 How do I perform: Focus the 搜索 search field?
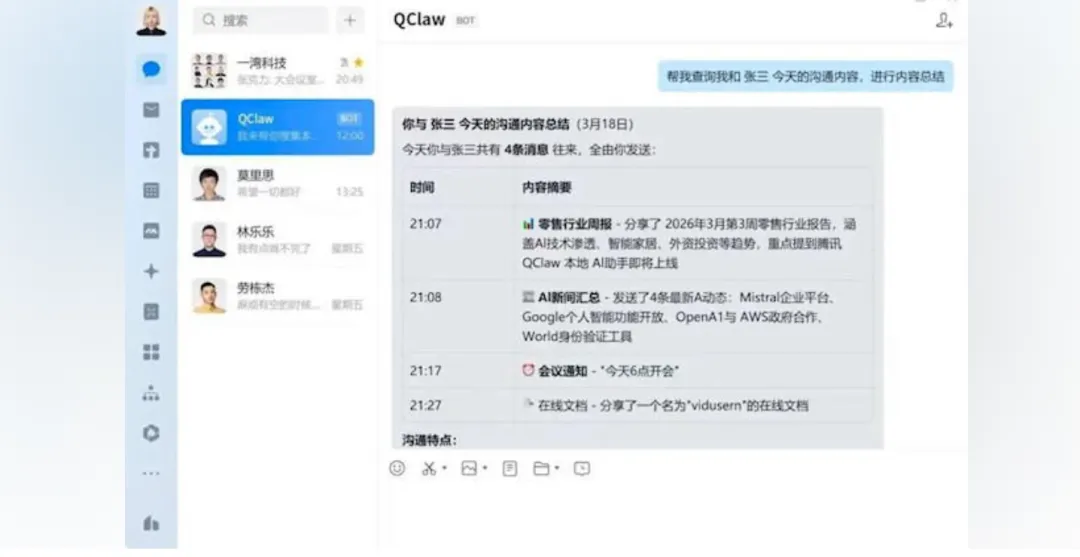click(261, 20)
